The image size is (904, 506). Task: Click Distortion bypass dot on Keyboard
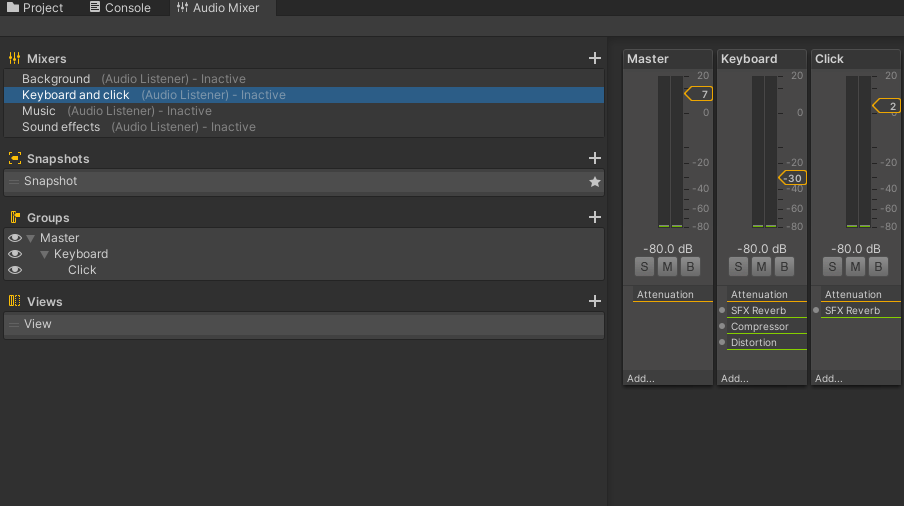coord(722,342)
